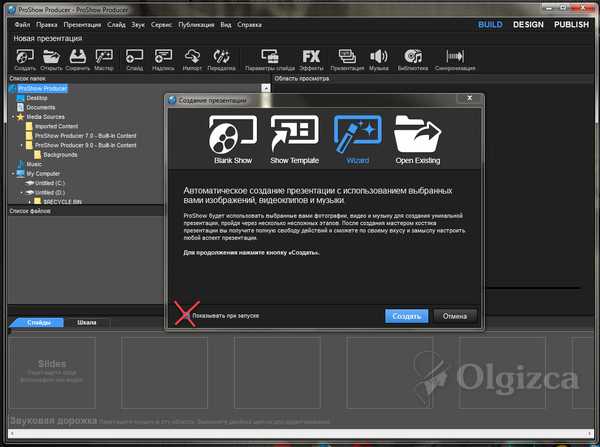
Task: Select the Music folder in tree
Action: tap(34, 164)
